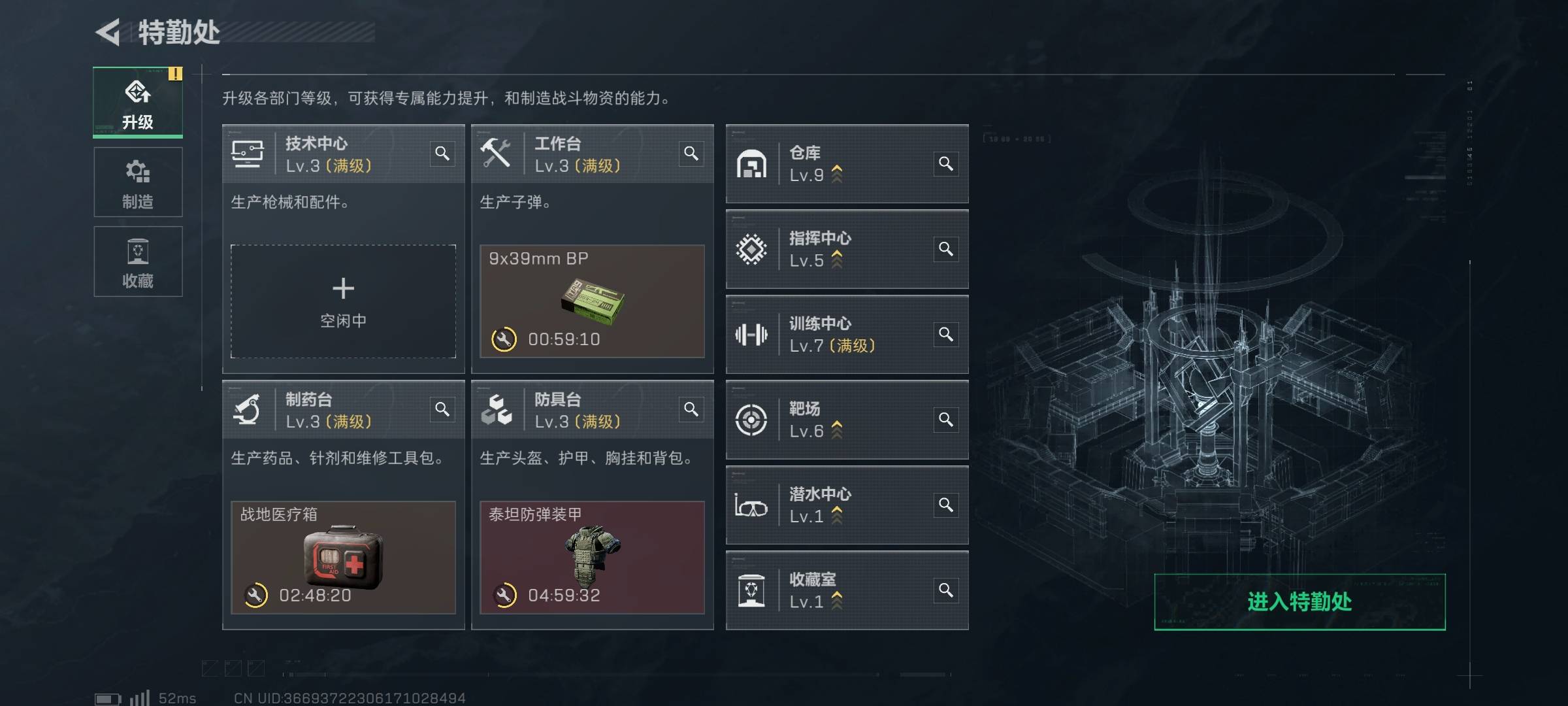
Task: Click the 仓库 Lv.9 upgrade arrow
Action: coord(837,174)
